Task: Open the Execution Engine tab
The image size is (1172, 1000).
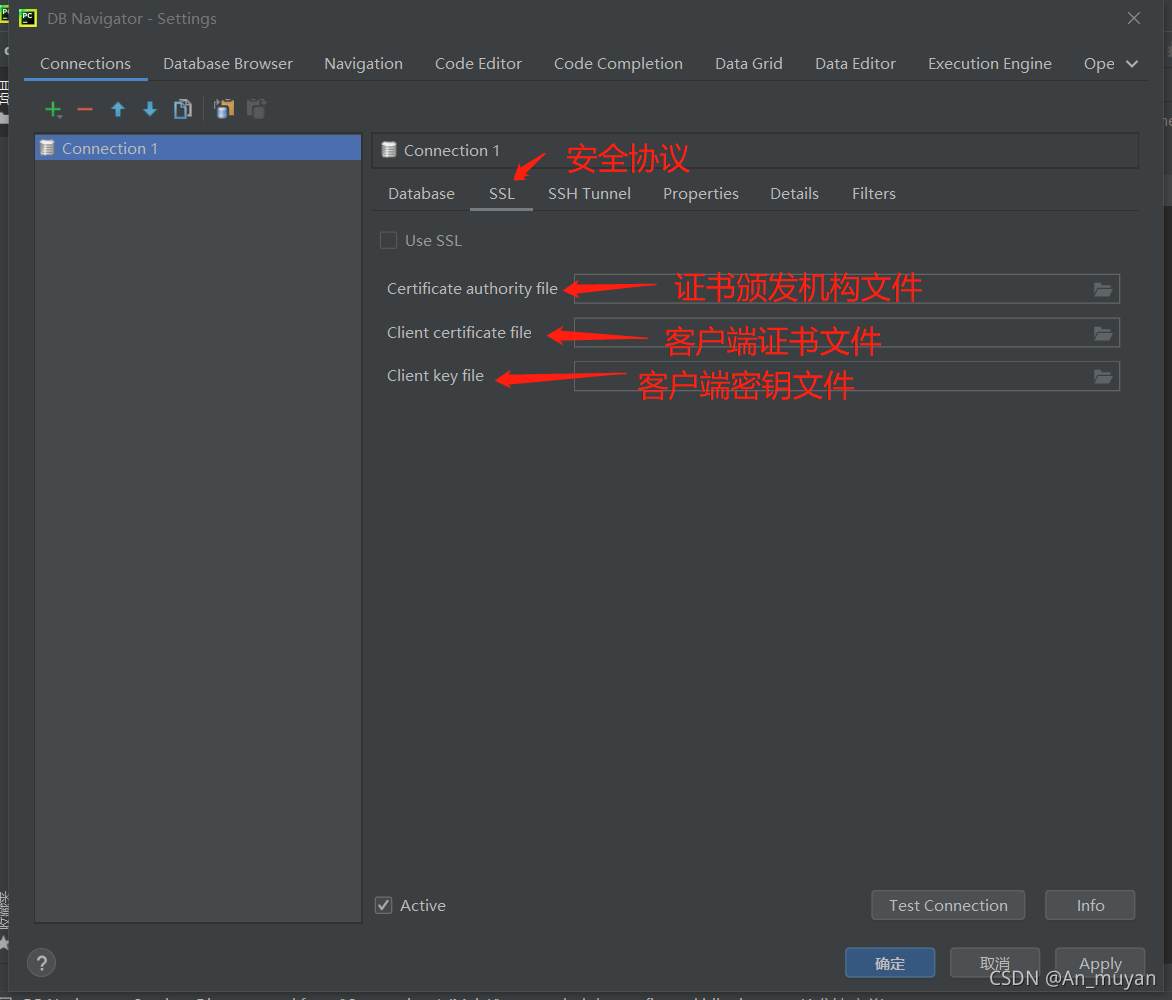Action: point(990,64)
